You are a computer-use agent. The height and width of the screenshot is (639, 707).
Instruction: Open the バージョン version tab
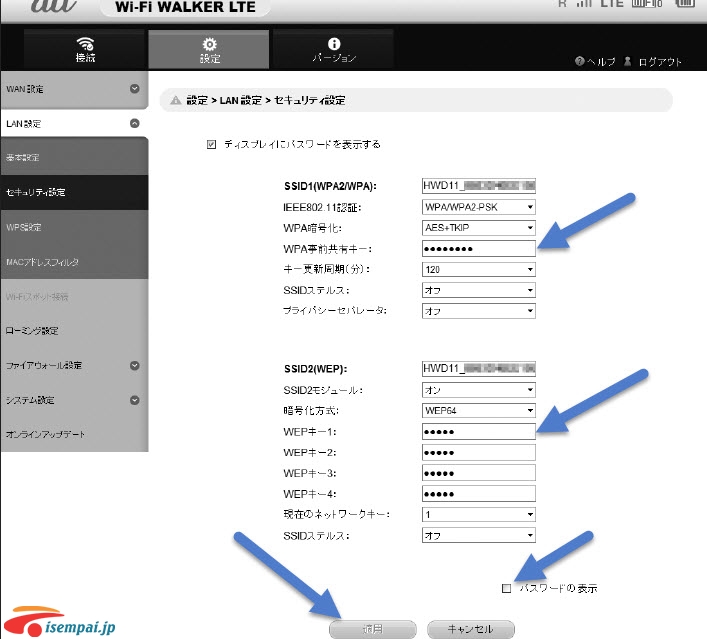click(334, 49)
